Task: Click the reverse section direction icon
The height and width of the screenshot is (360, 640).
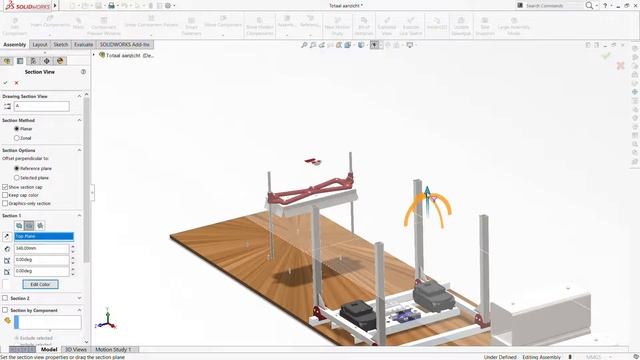Action: tap(7, 236)
